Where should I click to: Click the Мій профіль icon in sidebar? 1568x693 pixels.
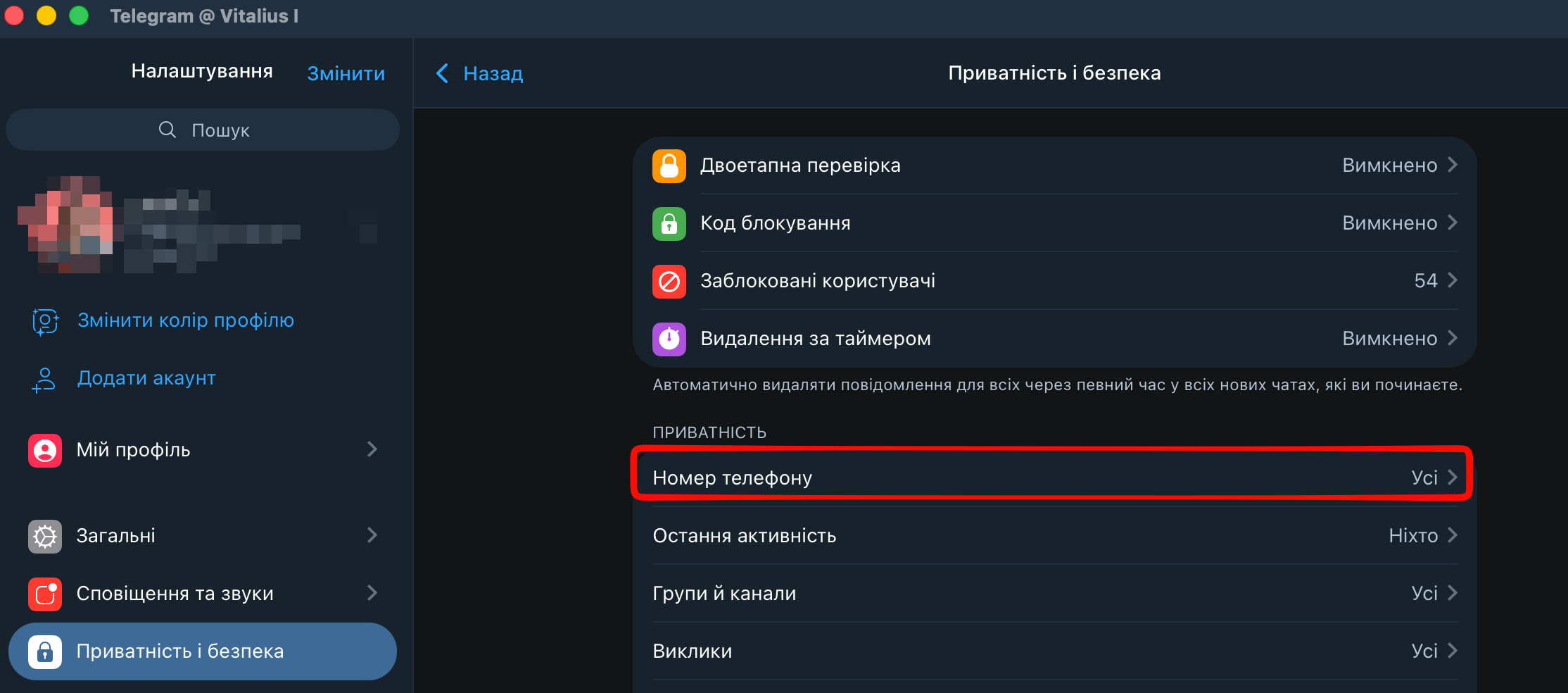(45, 450)
